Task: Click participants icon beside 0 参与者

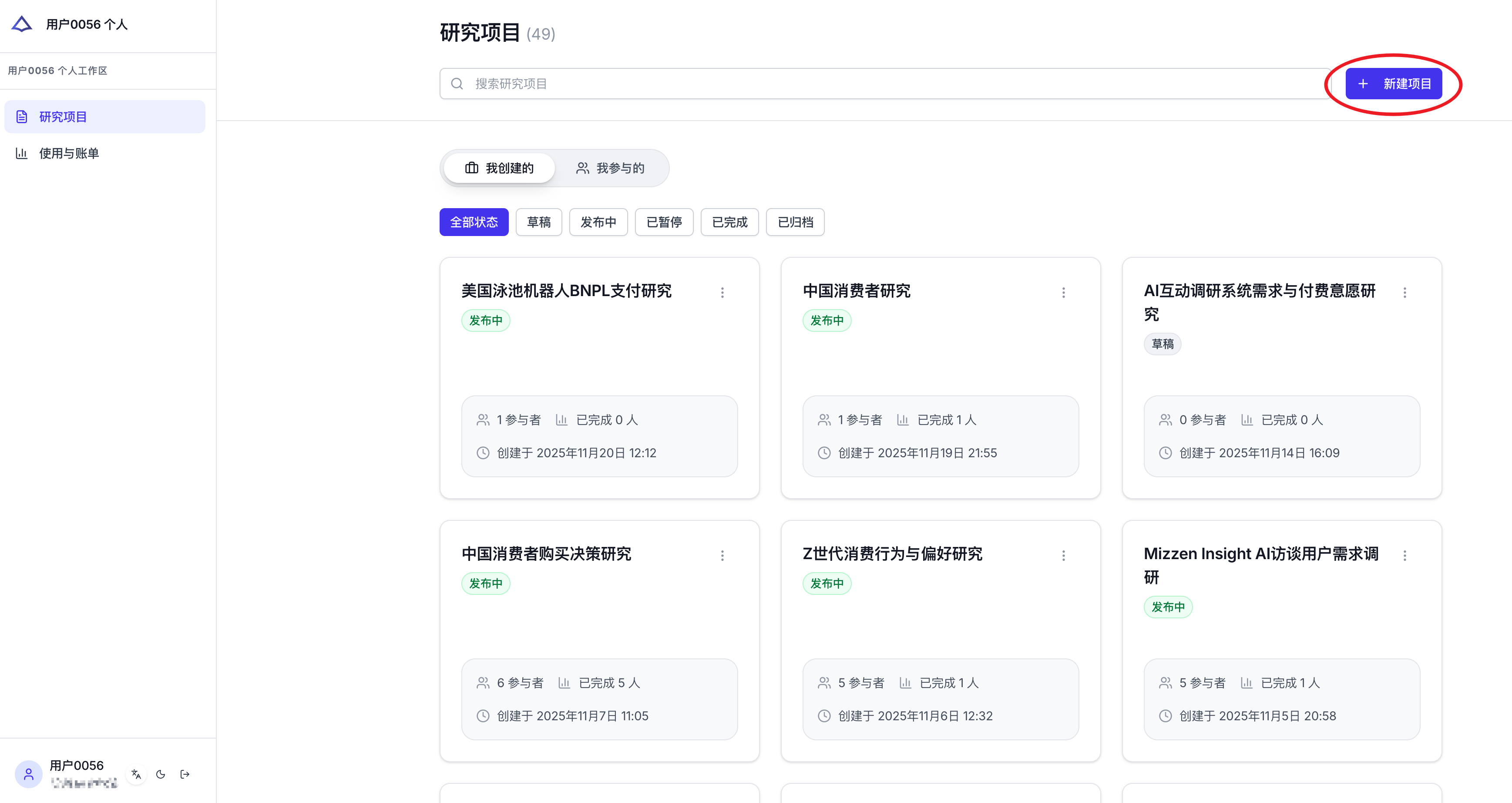Action: (x=1165, y=419)
